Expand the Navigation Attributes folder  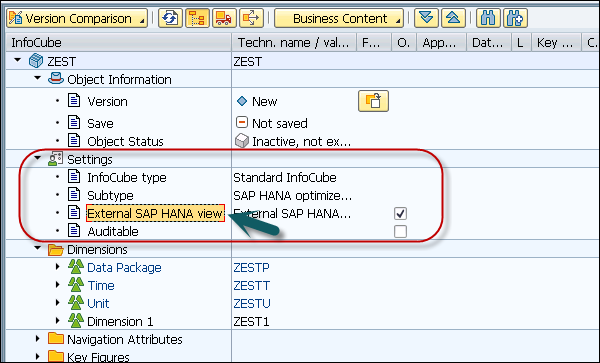click(x=38, y=339)
